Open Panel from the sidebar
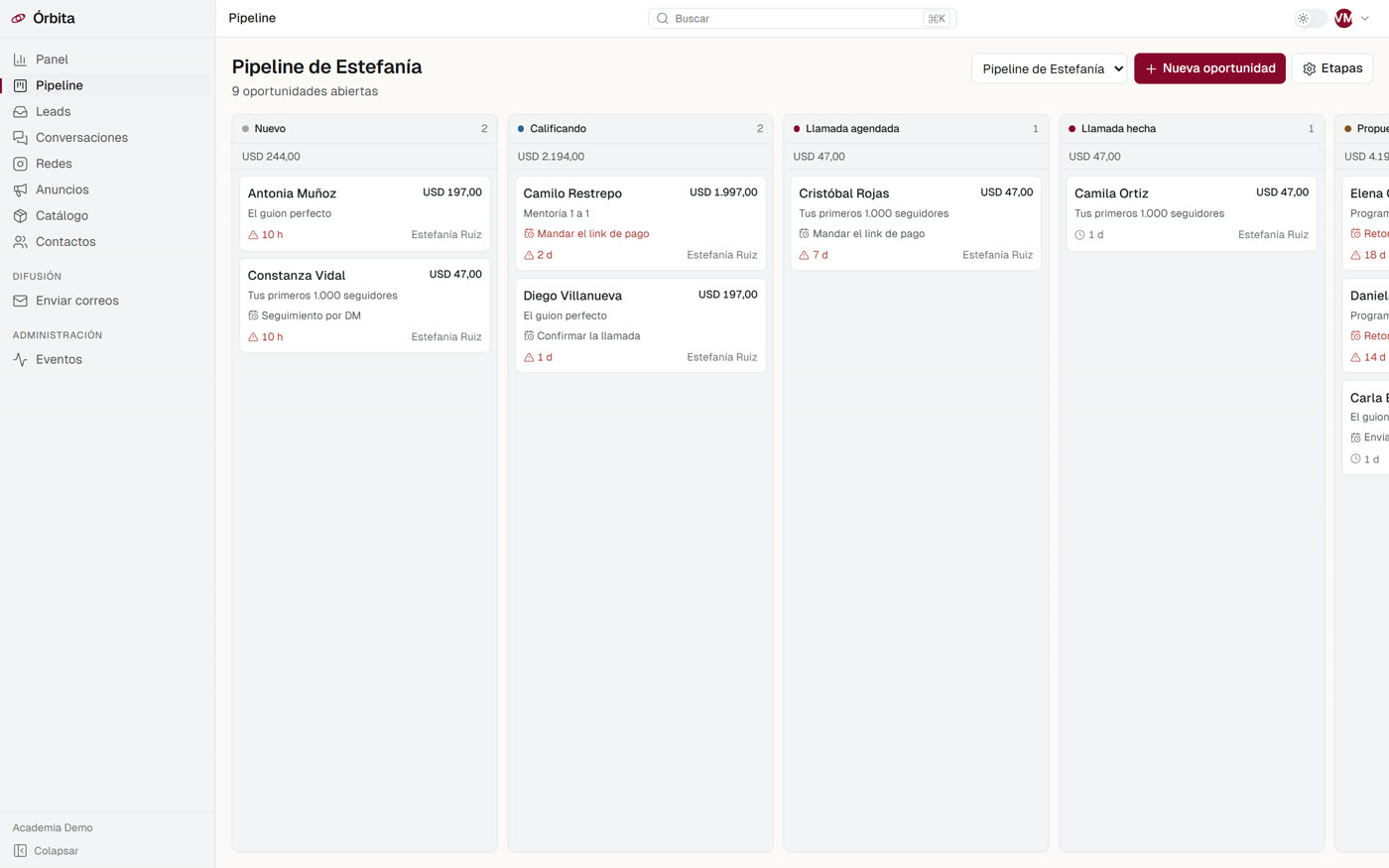Viewport: 1389px width, 868px height. point(107,60)
